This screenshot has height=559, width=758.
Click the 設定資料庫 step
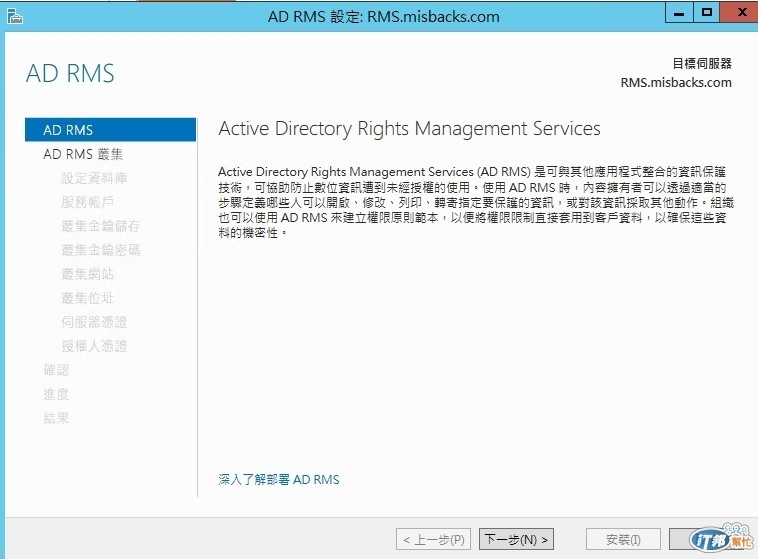point(94,178)
